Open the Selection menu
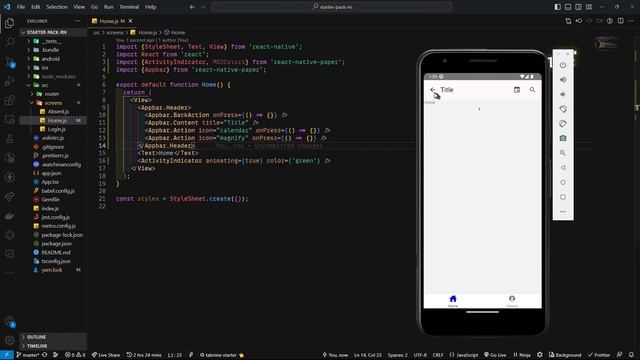 point(57,7)
